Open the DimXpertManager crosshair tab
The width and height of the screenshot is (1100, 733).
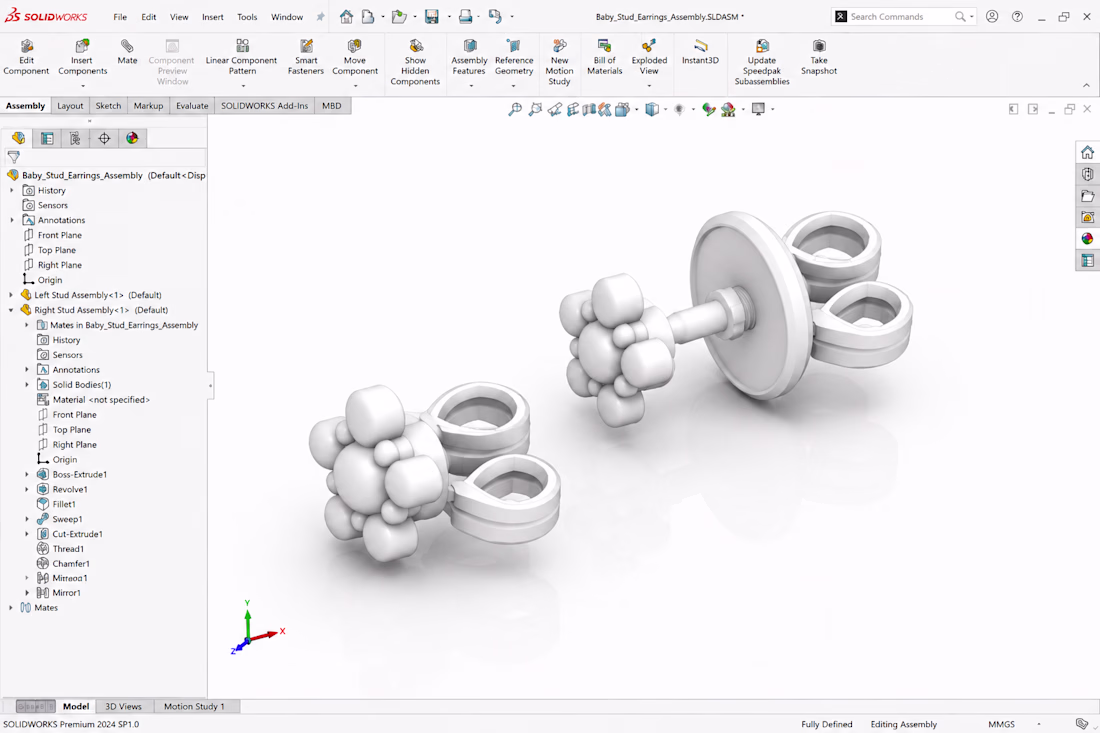[x=104, y=138]
